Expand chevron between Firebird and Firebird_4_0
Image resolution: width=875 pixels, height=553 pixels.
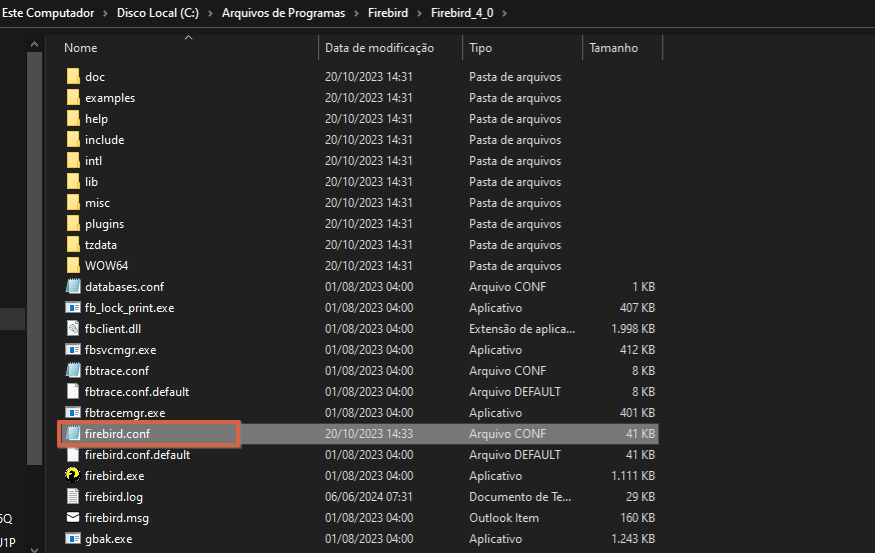420,13
